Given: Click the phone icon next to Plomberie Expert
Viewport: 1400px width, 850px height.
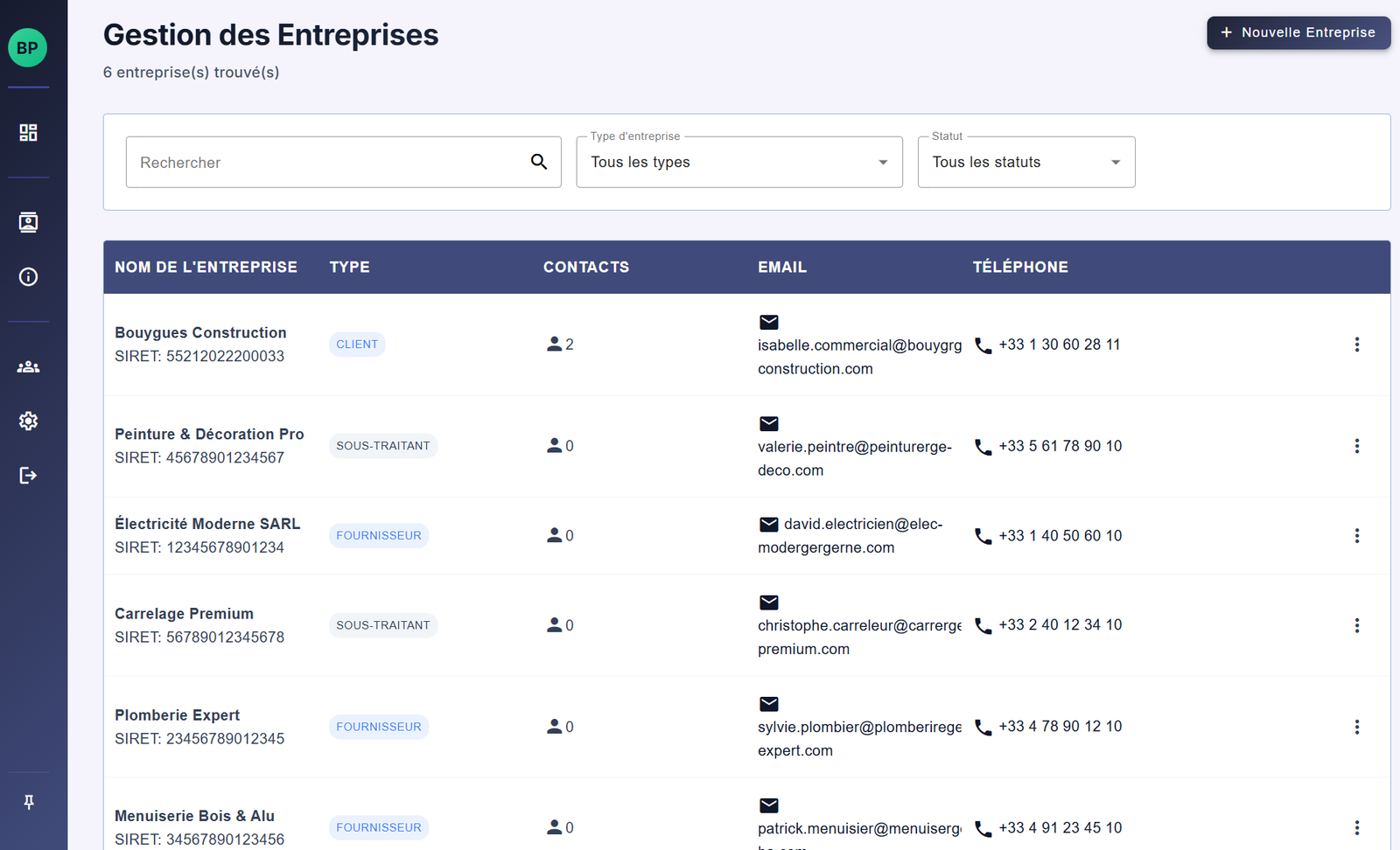Looking at the screenshot, I should click(x=982, y=727).
